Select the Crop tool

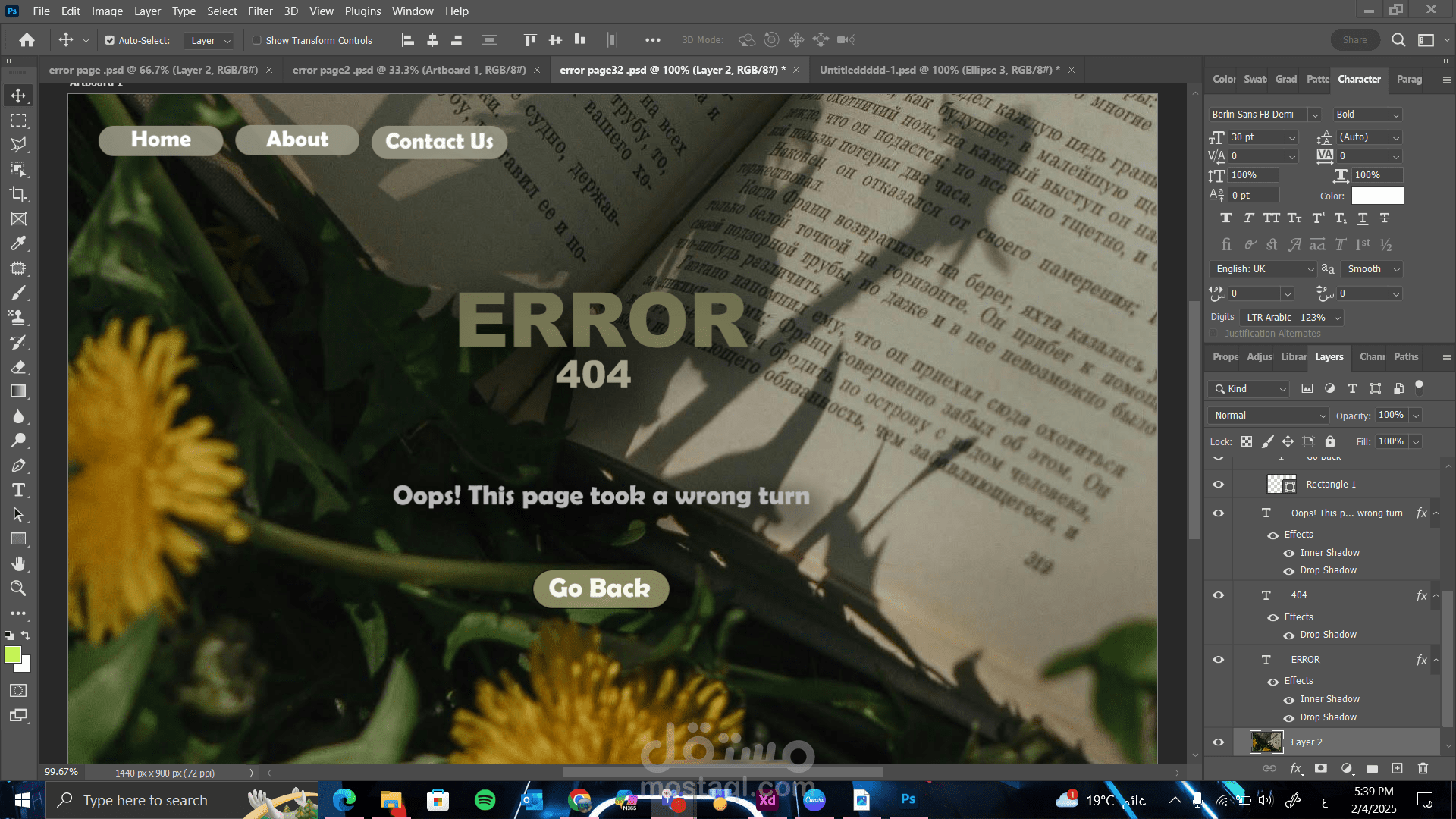19,194
